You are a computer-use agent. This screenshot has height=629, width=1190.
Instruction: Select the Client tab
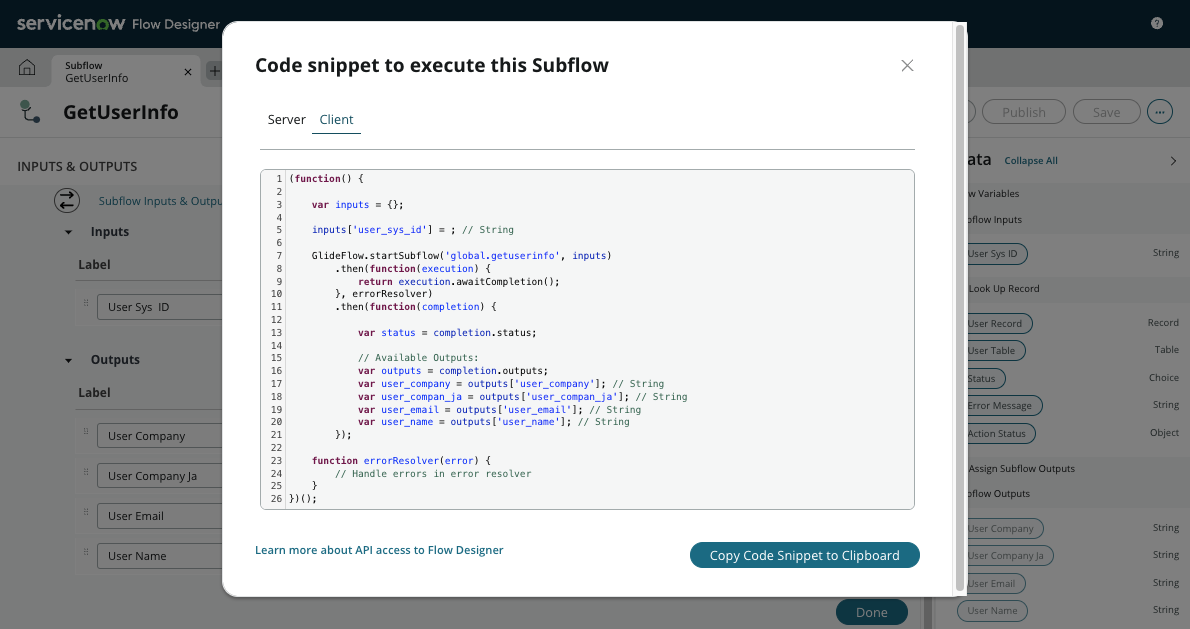coord(336,119)
